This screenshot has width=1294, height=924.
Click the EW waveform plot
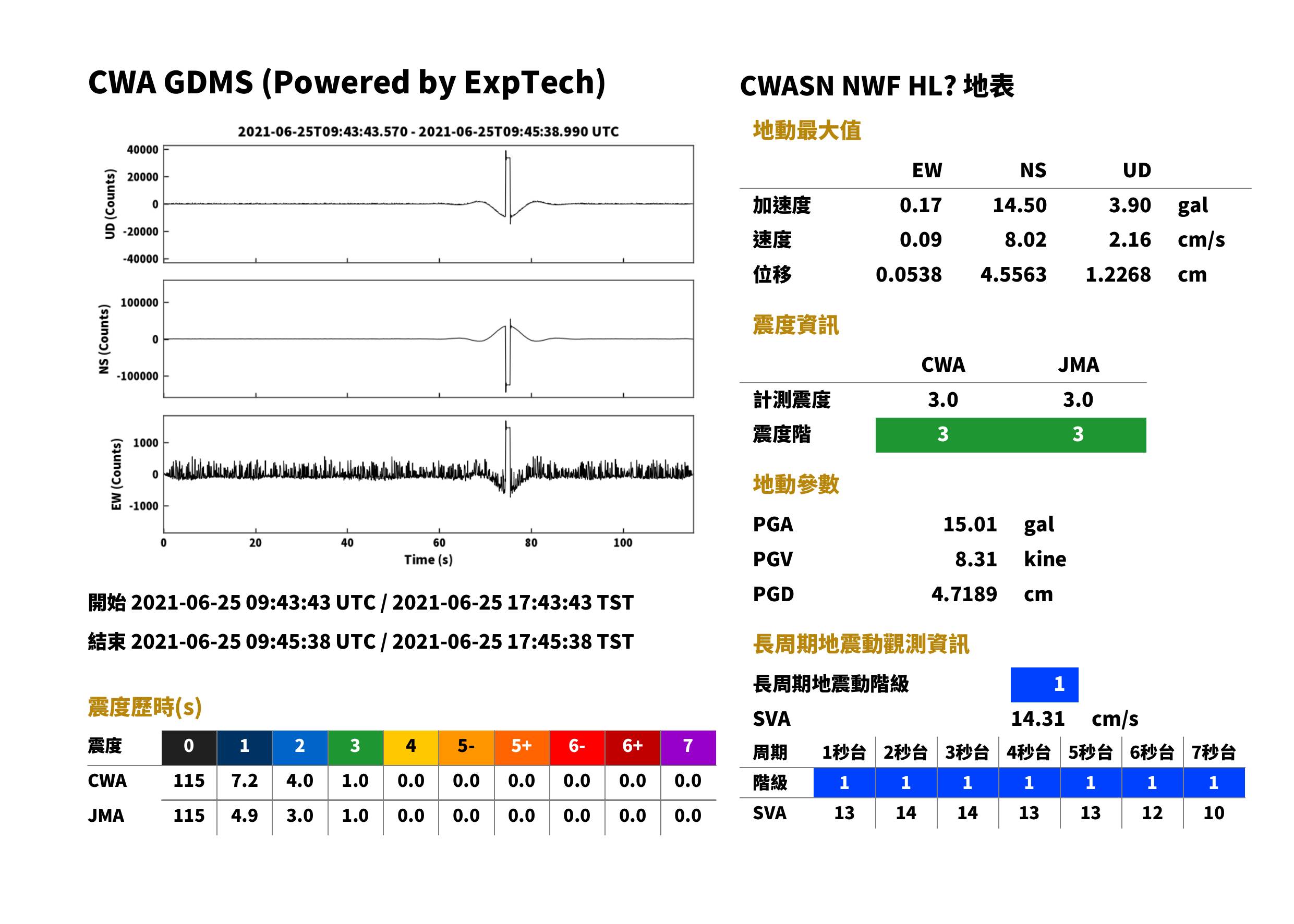[x=428, y=474]
